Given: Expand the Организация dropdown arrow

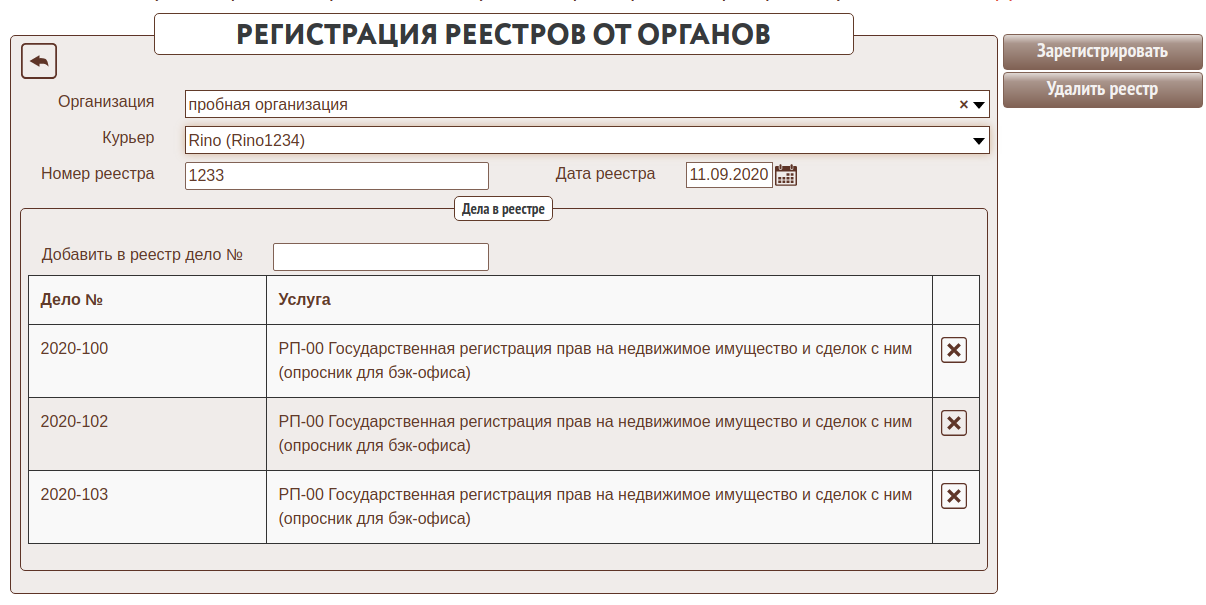Looking at the screenshot, I should (980, 104).
